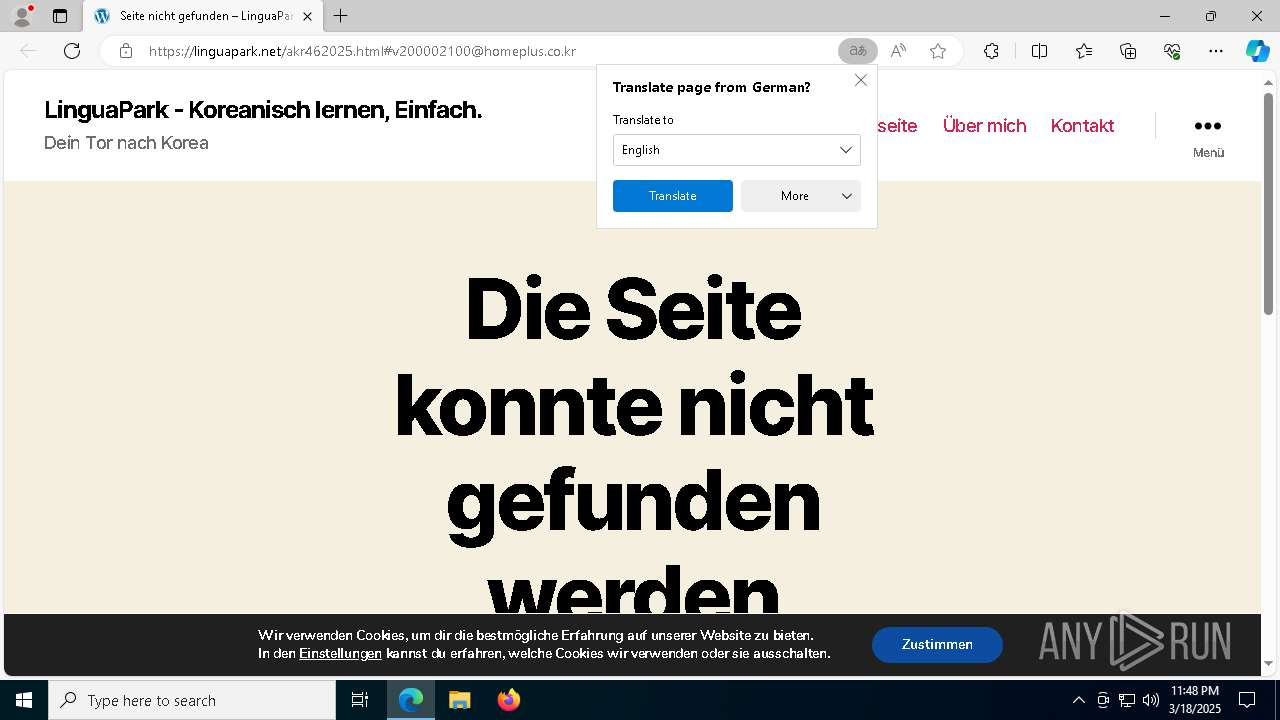
Task: Expand the More options dropdown
Action: [801, 196]
